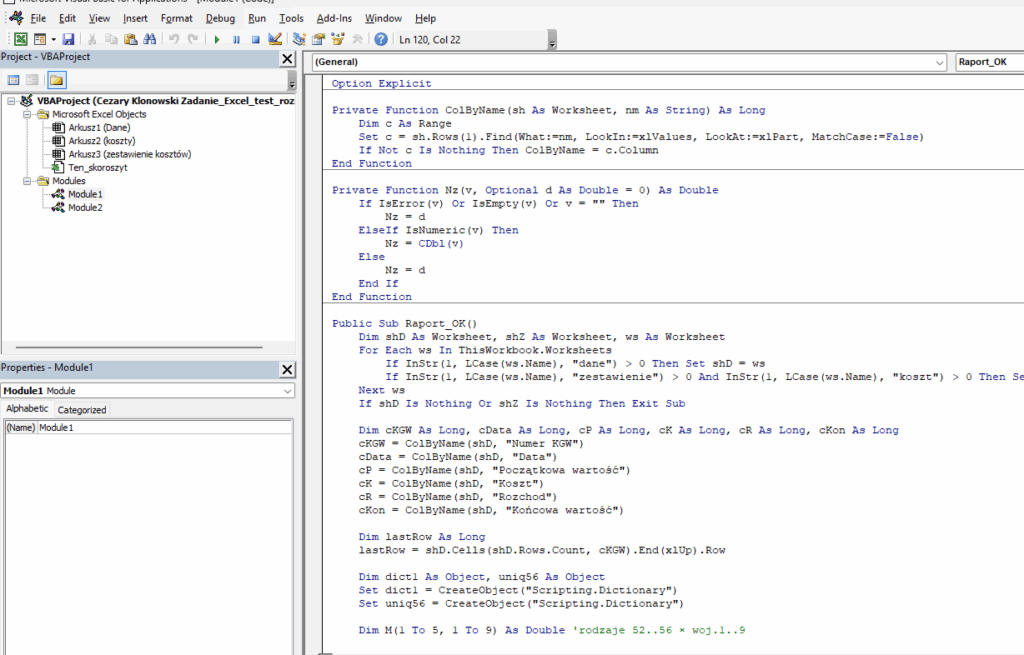The width and height of the screenshot is (1024, 655).
Task: Switch to Categorized properties tab
Action: (82, 409)
